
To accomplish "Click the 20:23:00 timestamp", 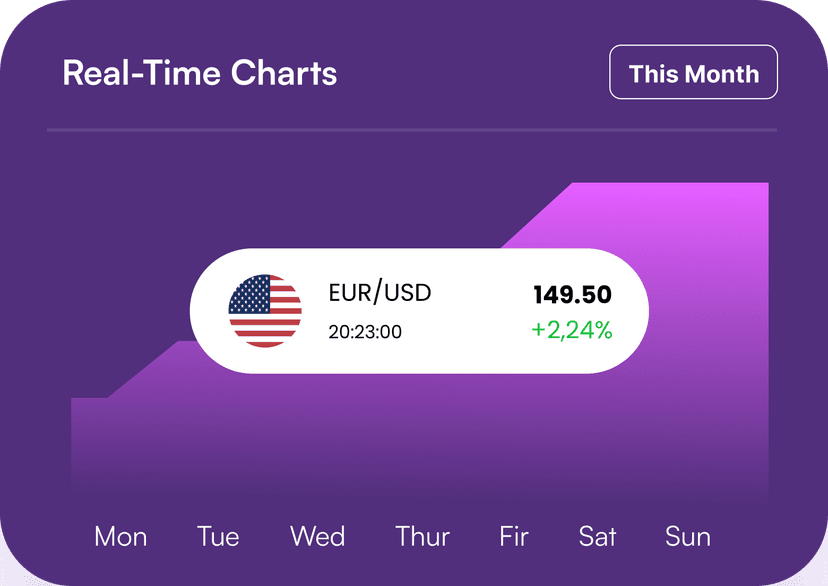I will point(365,332).
